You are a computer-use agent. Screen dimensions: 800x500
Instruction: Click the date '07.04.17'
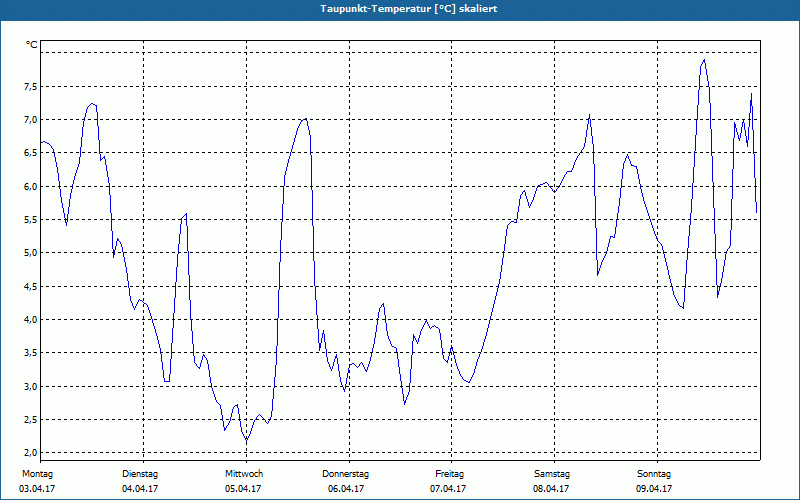[448, 489]
